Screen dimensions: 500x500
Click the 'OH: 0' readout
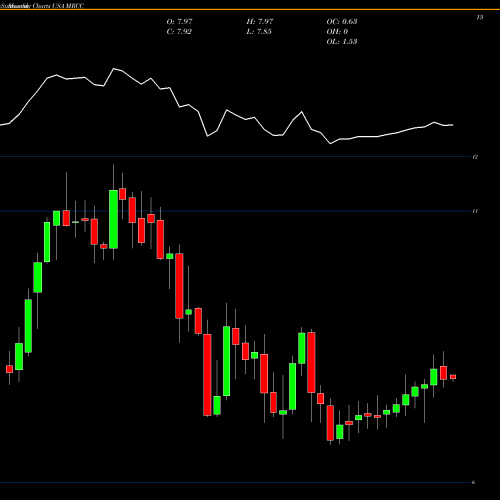[x=337, y=31]
